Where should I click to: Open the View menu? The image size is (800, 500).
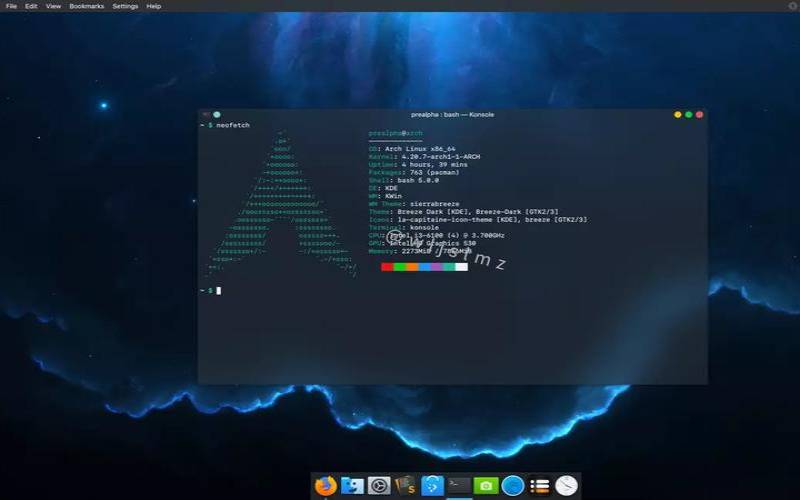(x=53, y=6)
